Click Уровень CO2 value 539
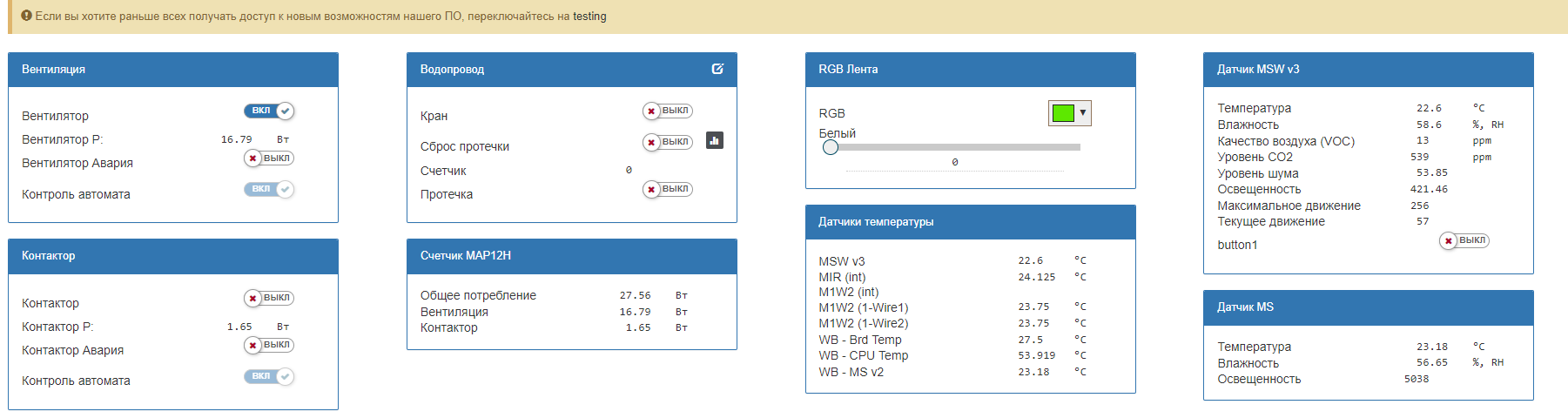 point(1420,157)
